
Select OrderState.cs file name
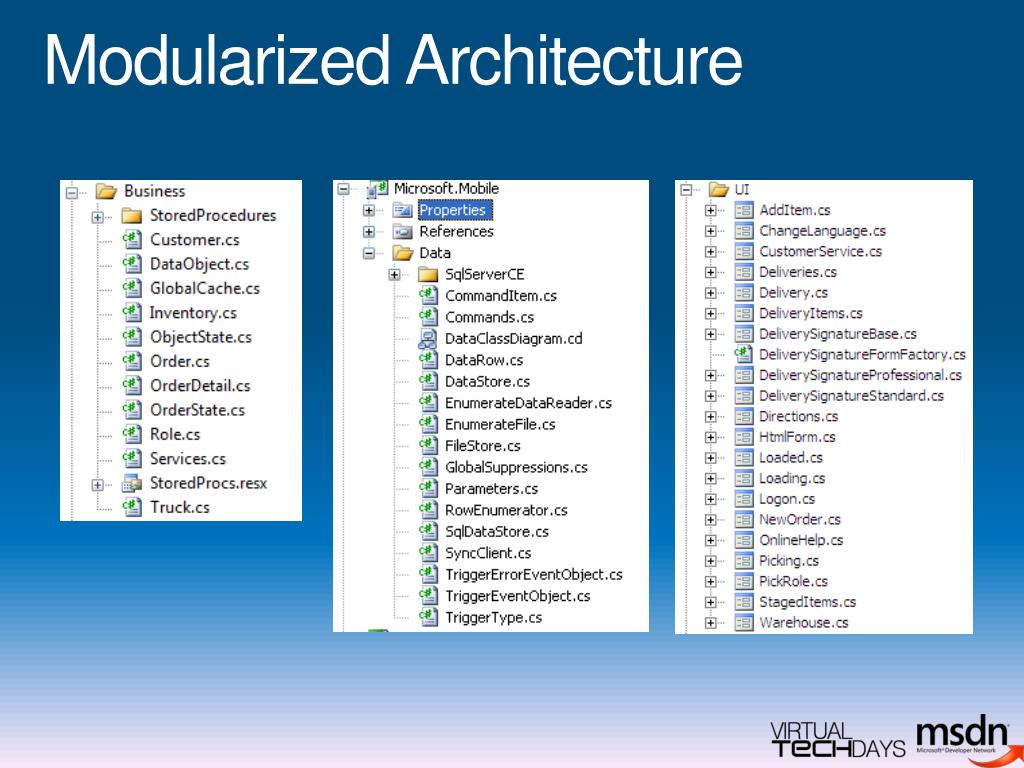[x=197, y=410]
